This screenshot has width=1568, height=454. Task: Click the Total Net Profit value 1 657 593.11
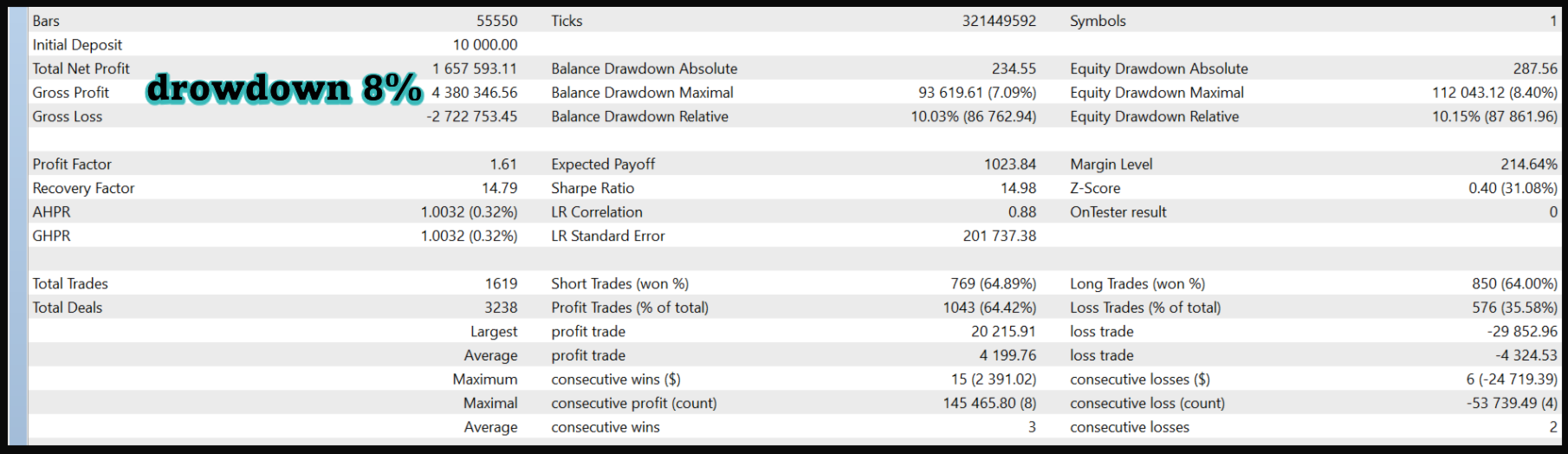coord(474,68)
